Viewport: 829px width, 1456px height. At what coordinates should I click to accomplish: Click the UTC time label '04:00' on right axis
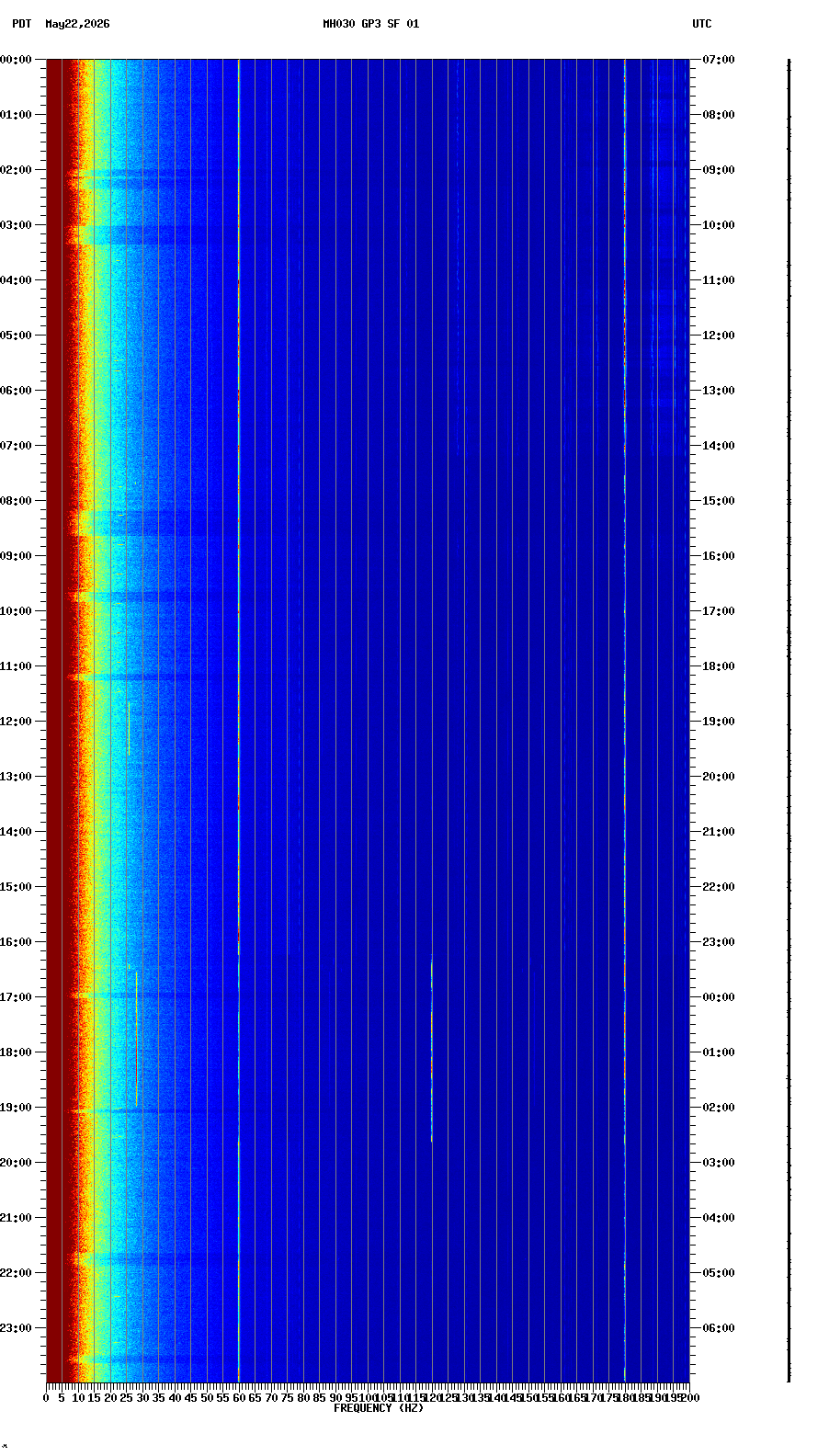[718, 1218]
